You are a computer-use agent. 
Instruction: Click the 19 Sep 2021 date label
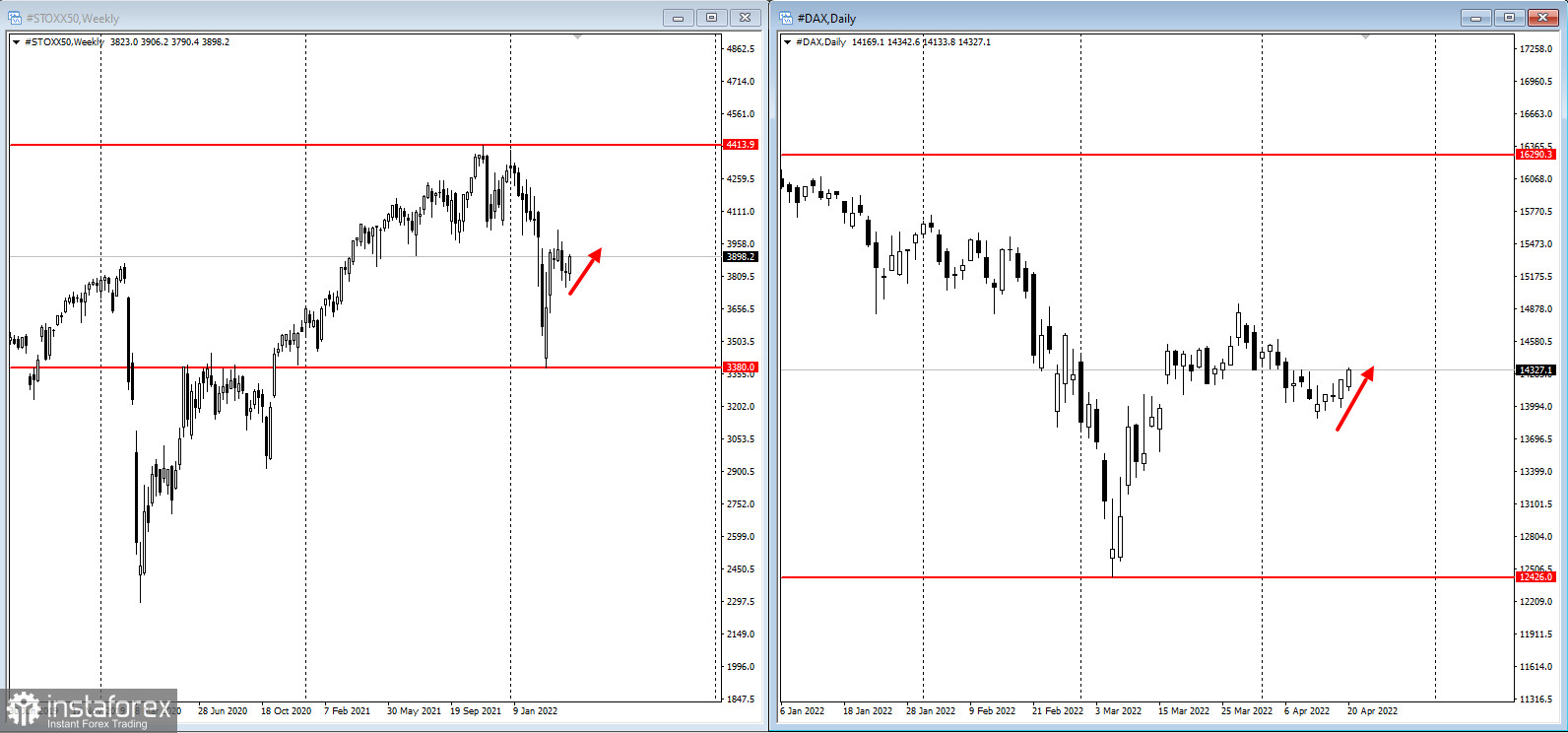coord(476,711)
